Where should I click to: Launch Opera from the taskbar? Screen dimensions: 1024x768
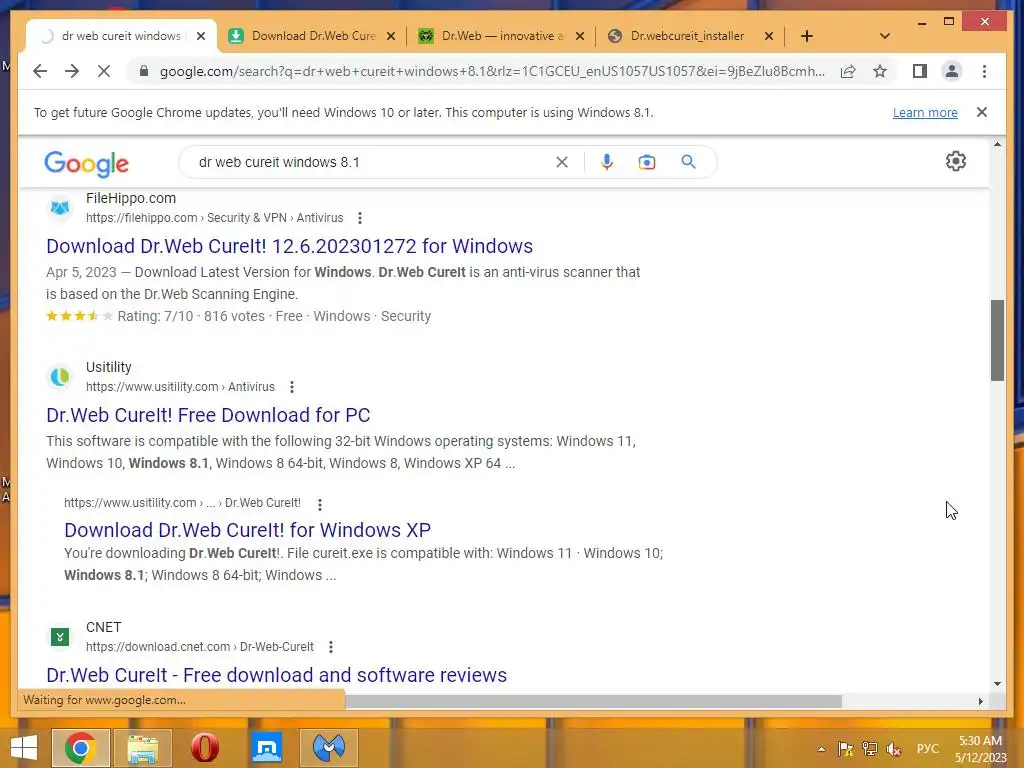click(x=204, y=748)
